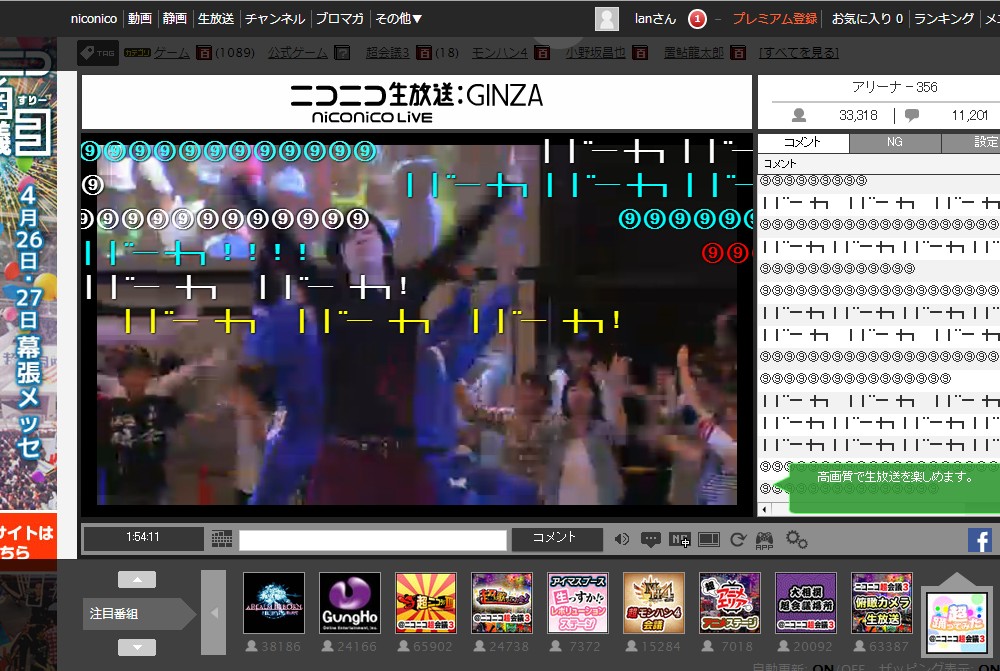Go to 生放送 in top navigation

pyautogui.click(x=216, y=18)
